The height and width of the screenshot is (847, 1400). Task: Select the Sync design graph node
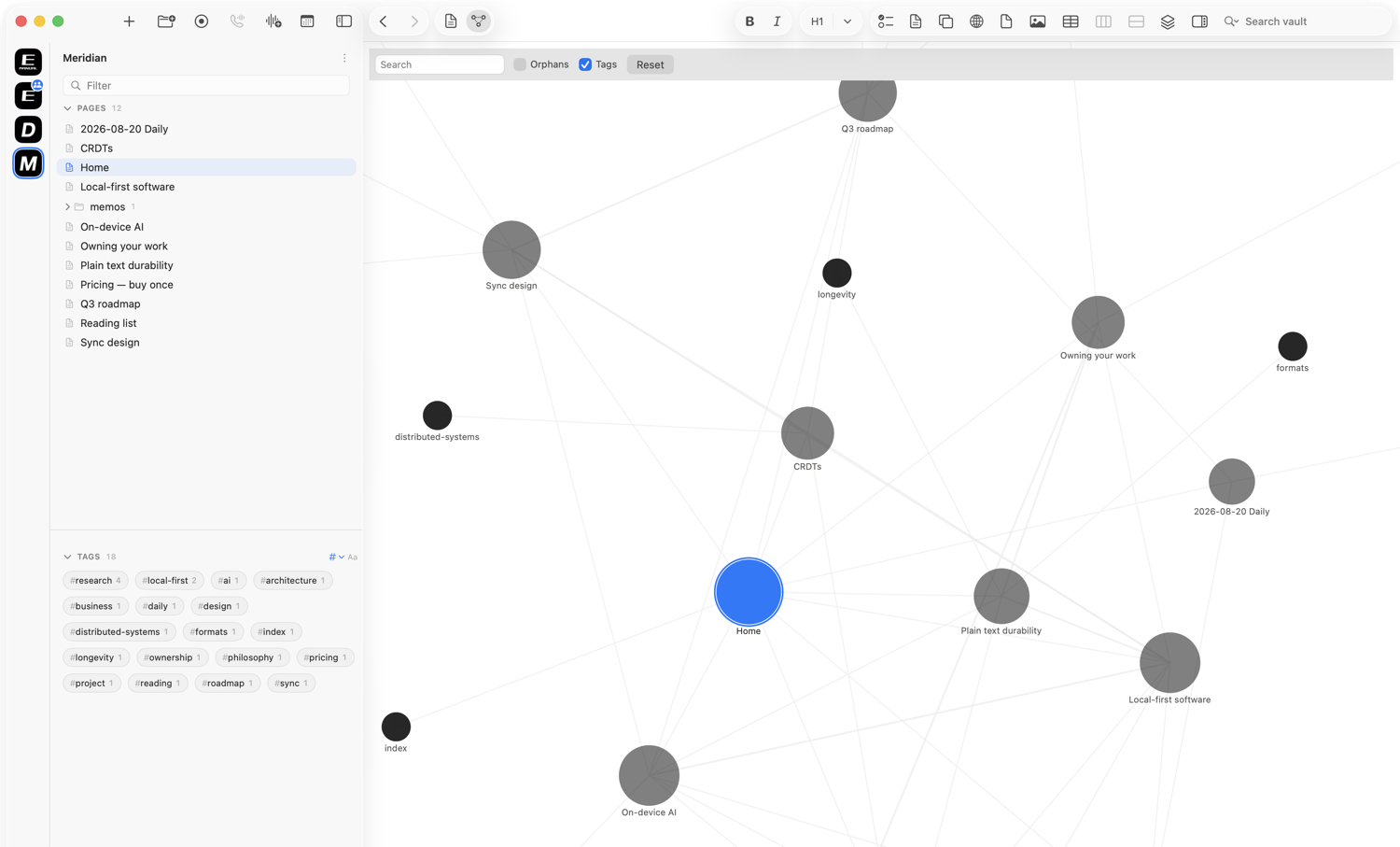click(511, 249)
